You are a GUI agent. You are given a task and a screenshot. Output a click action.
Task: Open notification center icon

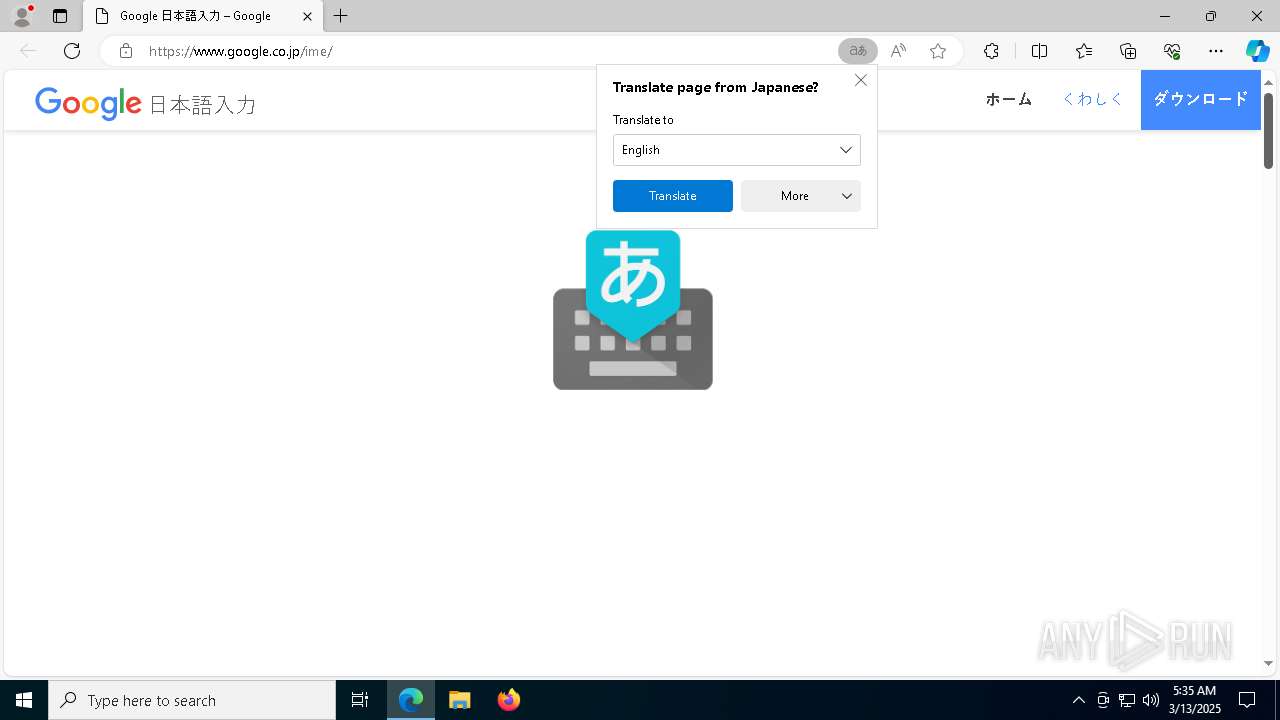click(x=1247, y=700)
